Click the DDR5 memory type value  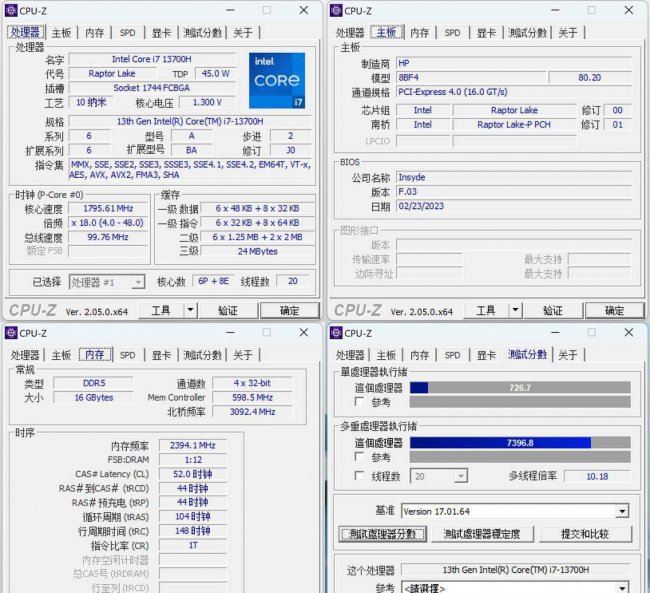pyautogui.click(x=94, y=383)
